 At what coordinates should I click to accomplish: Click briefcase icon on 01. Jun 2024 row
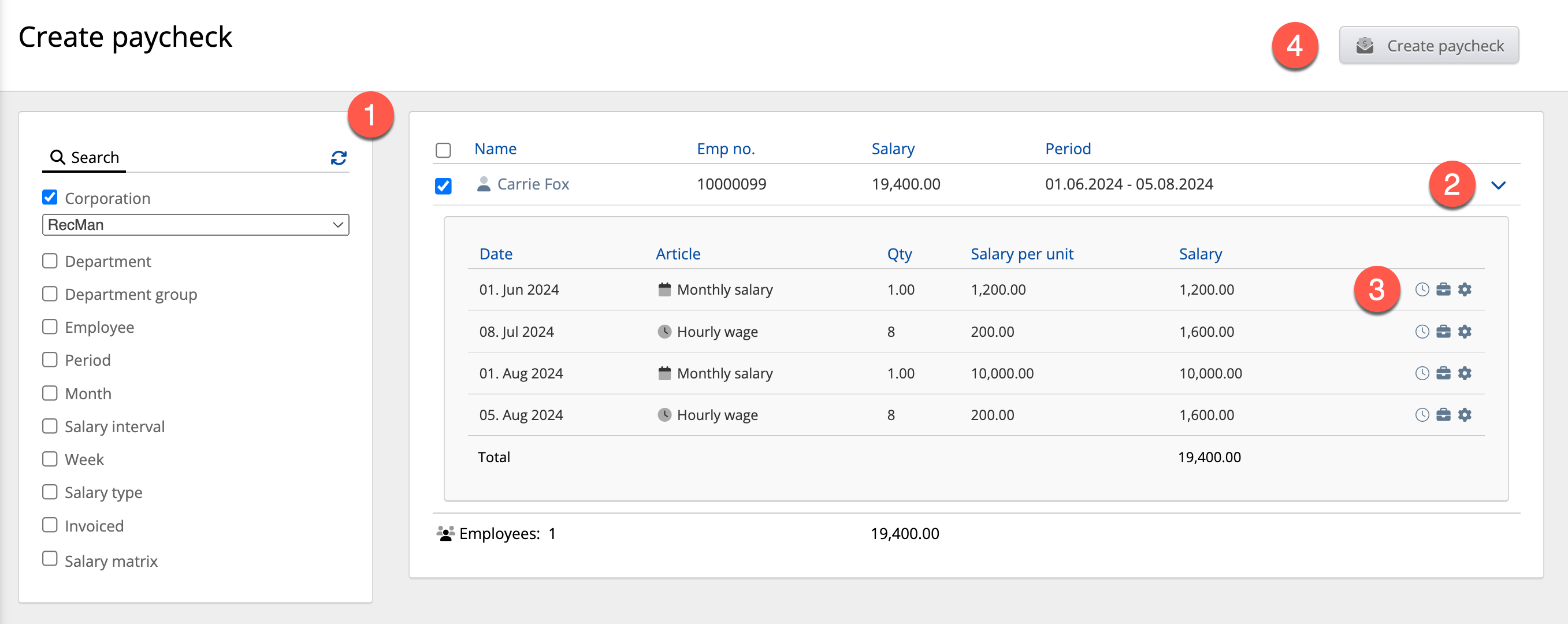(x=1443, y=290)
